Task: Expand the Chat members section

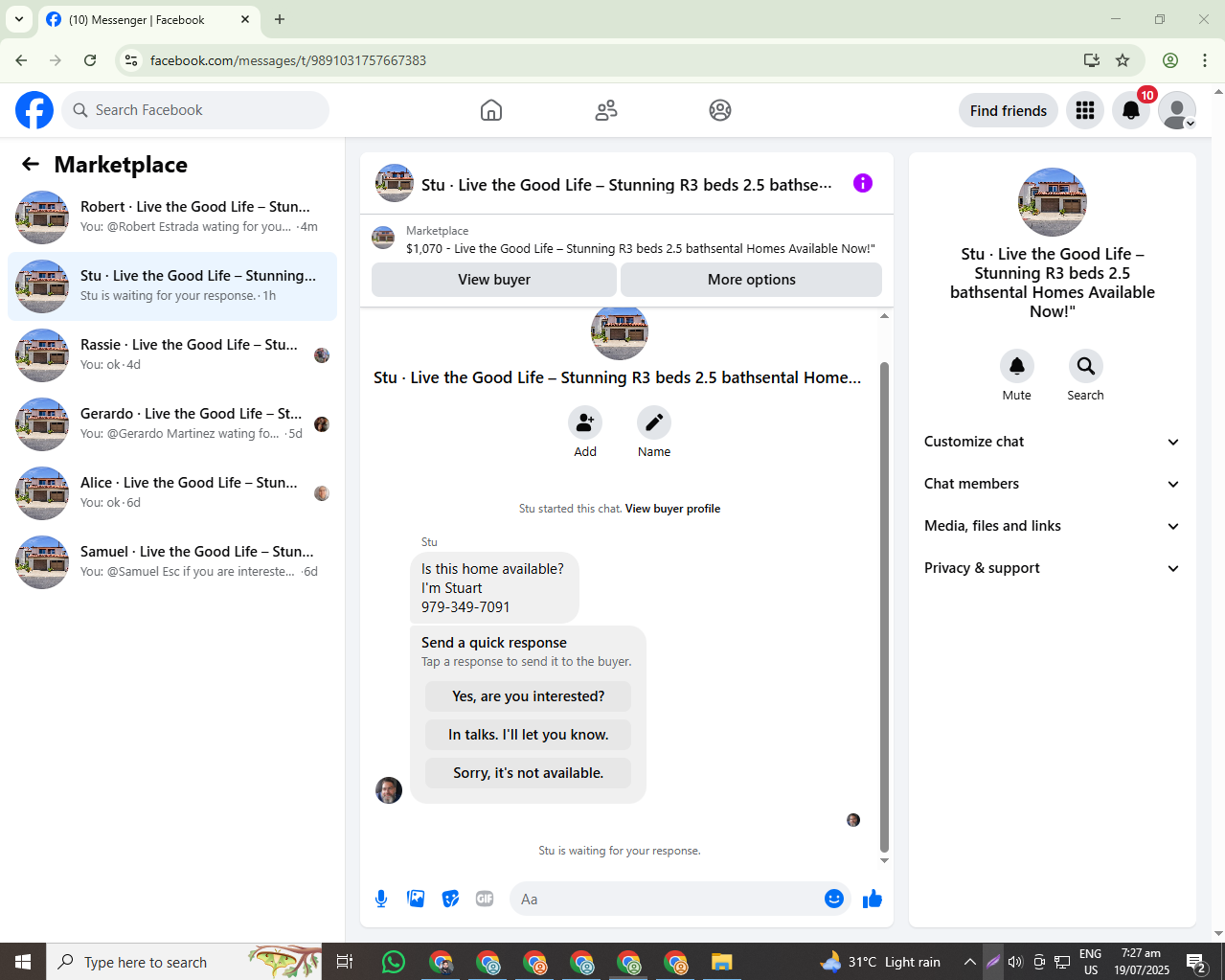Action: (x=1052, y=484)
